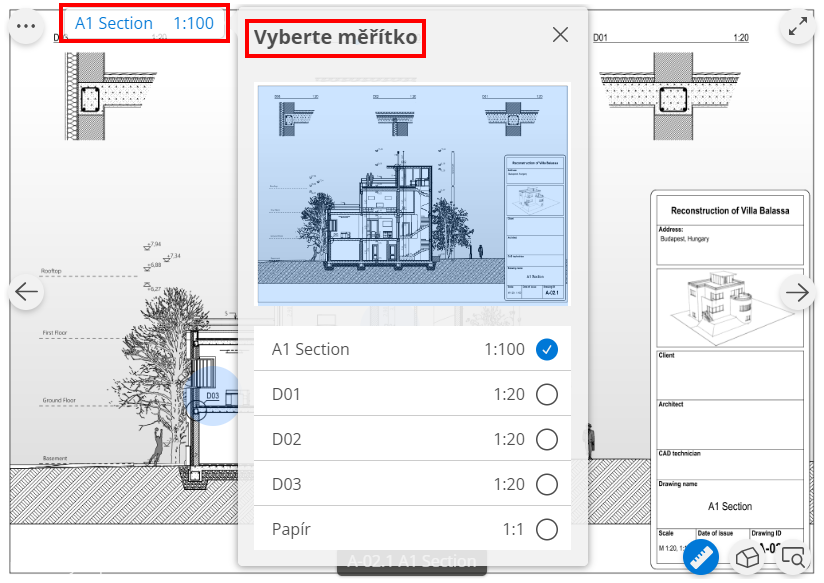This screenshot has width=824, height=583.
Task: Pick the D03 1:20 scale radio button
Action: [x=547, y=484]
